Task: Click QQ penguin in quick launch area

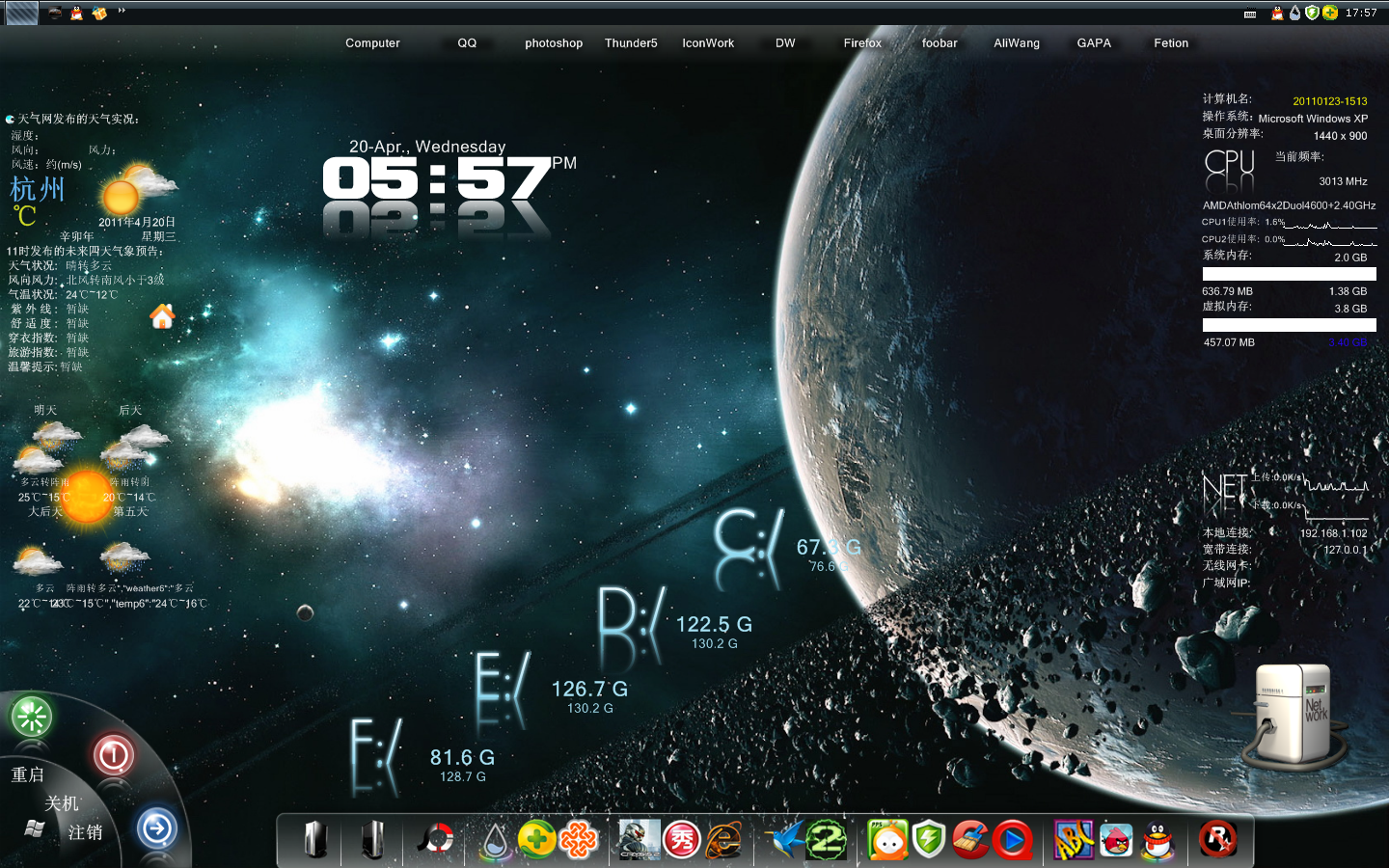Action: tap(77, 13)
